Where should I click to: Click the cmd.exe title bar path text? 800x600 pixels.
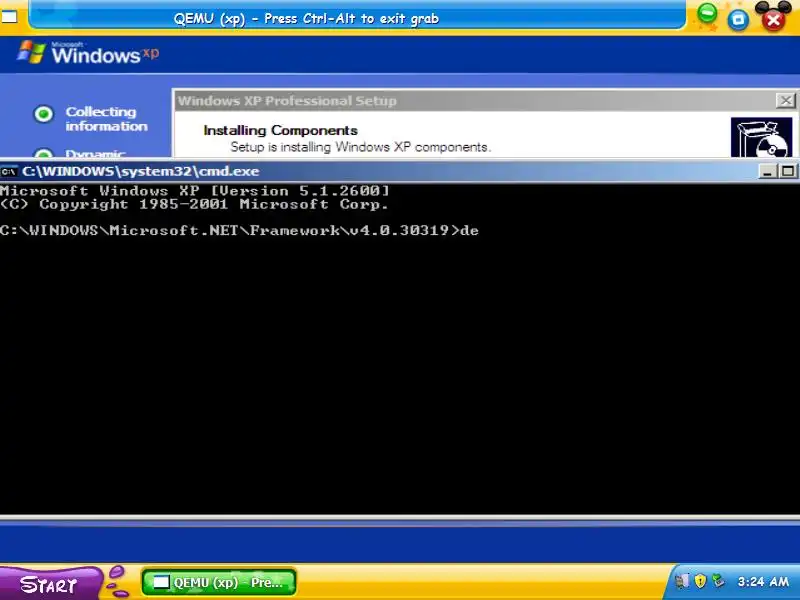pos(141,171)
